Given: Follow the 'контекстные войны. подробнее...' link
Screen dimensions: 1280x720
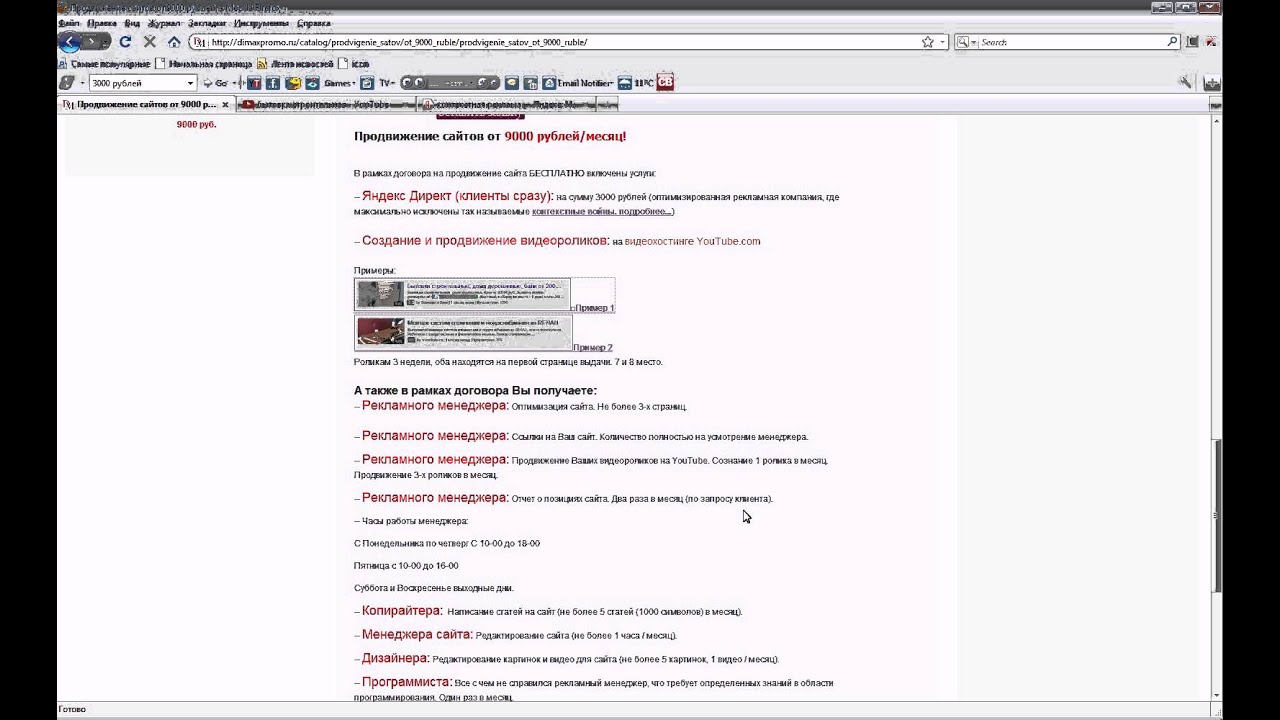Looking at the screenshot, I should click(x=602, y=211).
